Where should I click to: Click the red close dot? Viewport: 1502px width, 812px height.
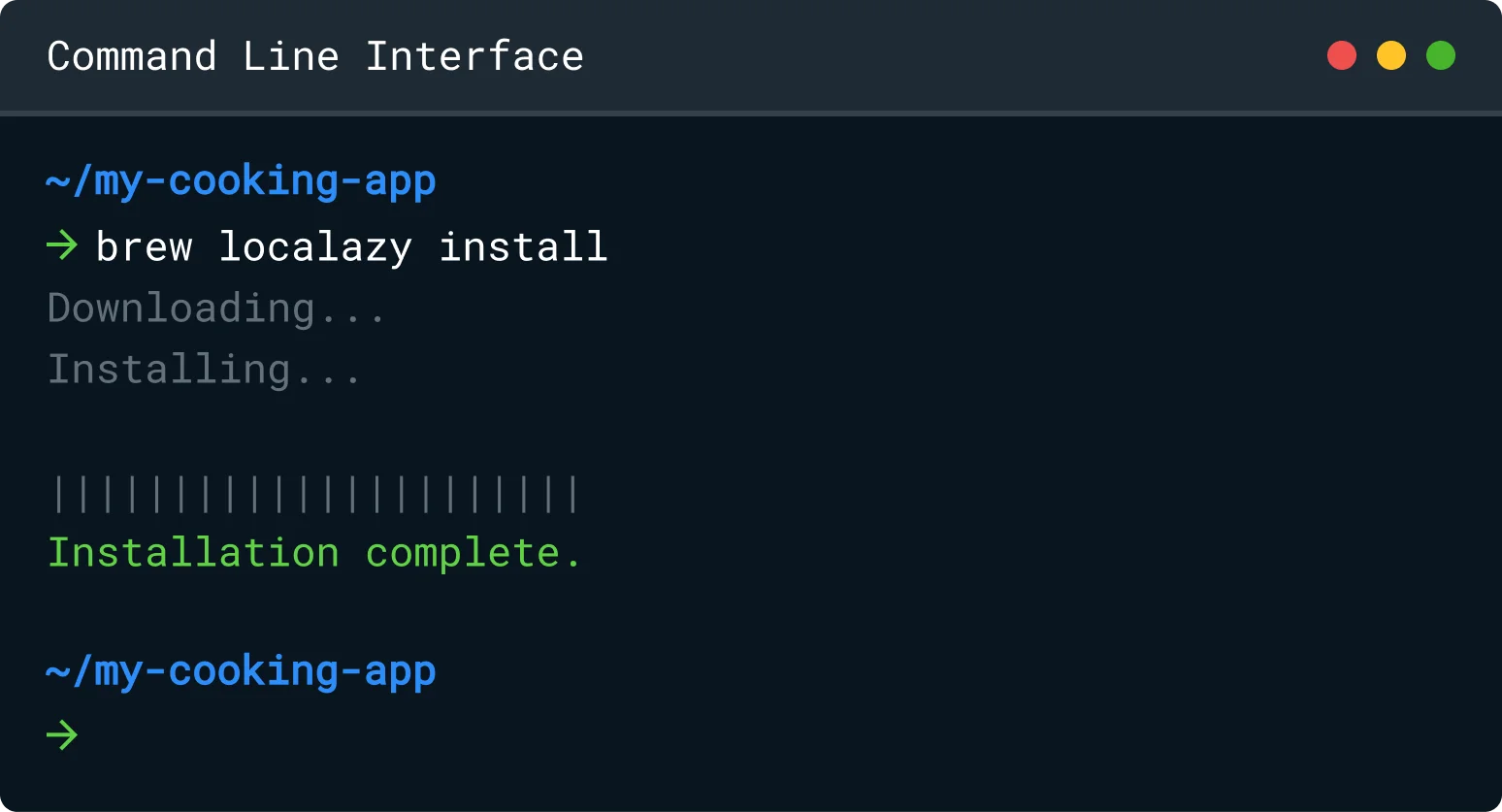click(x=1342, y=55)
